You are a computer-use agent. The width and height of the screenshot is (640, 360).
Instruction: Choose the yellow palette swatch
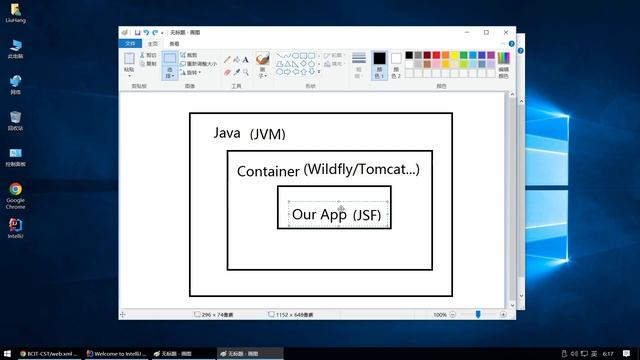tap(454, 55)
